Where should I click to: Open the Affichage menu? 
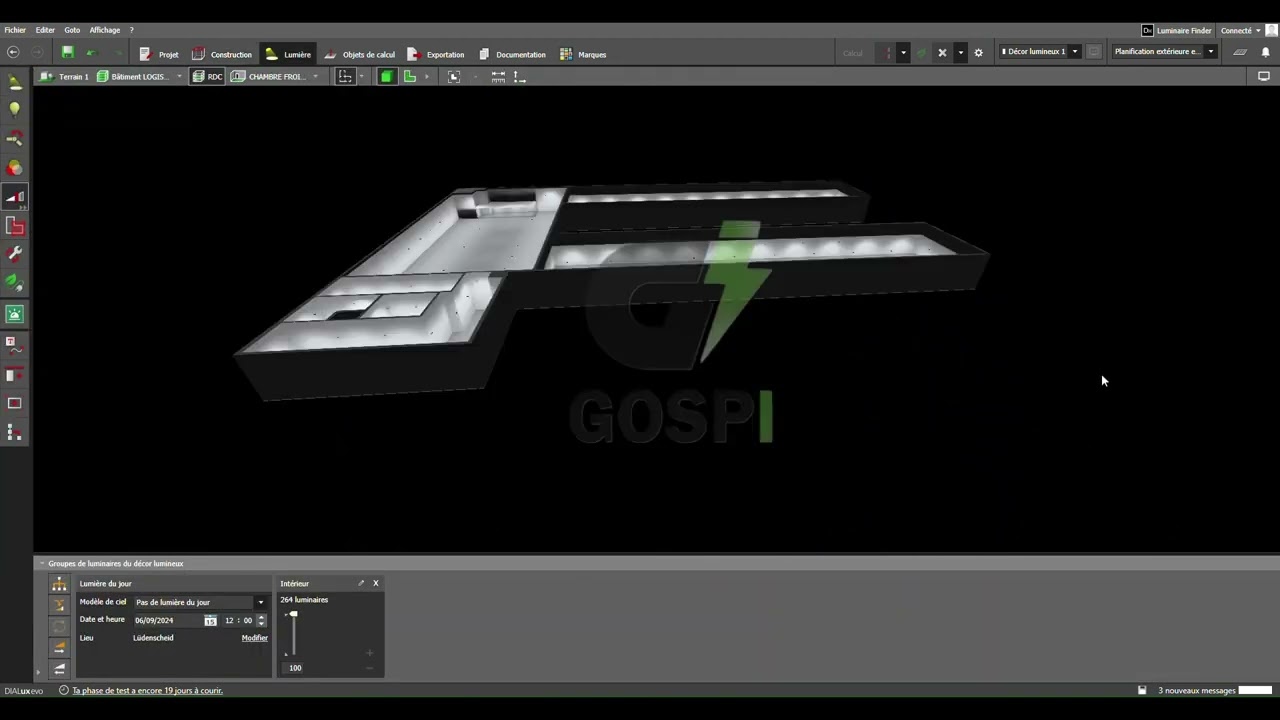point(104,30)
